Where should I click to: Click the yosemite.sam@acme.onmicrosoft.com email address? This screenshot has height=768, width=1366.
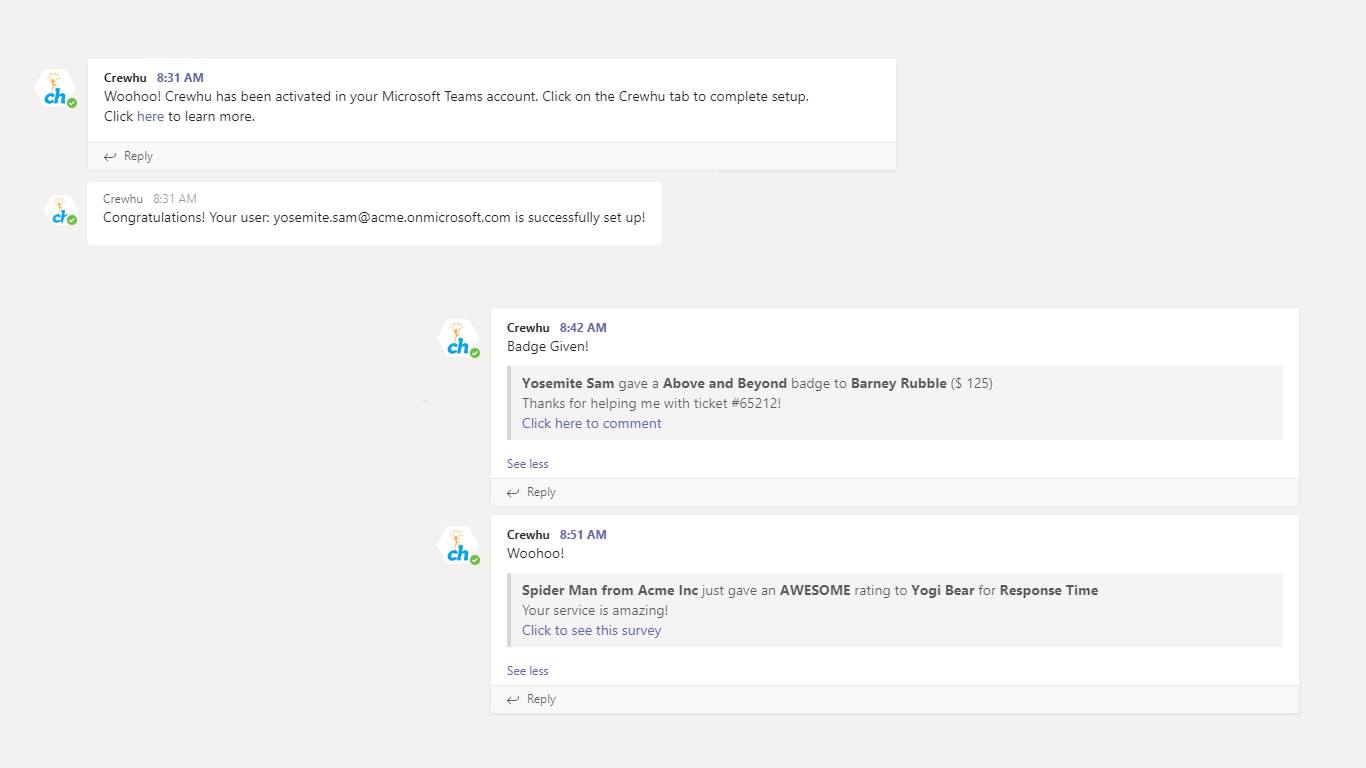coord(392,217)
